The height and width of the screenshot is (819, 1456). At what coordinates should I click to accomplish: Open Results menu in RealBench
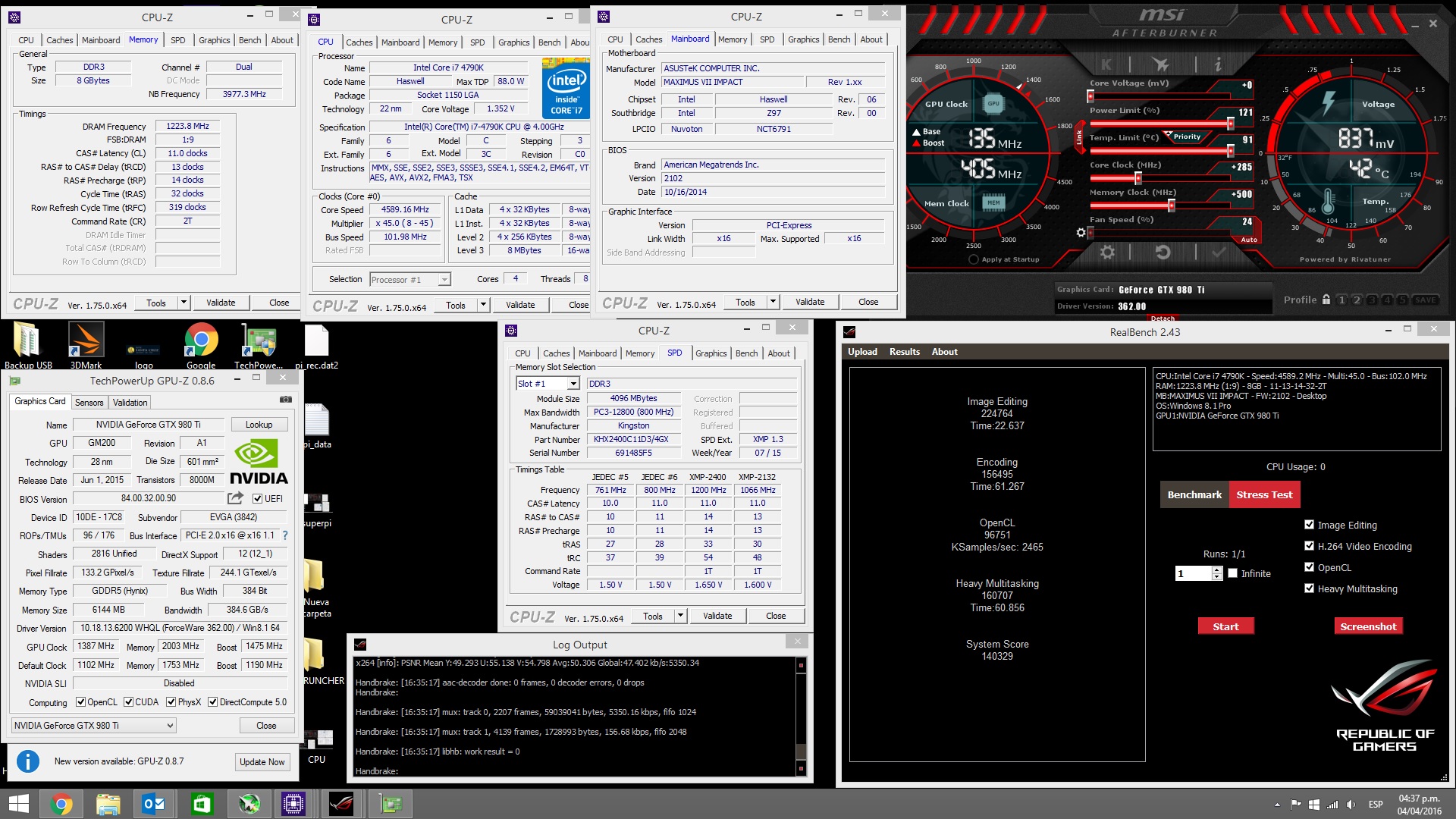tap(904, 352)
